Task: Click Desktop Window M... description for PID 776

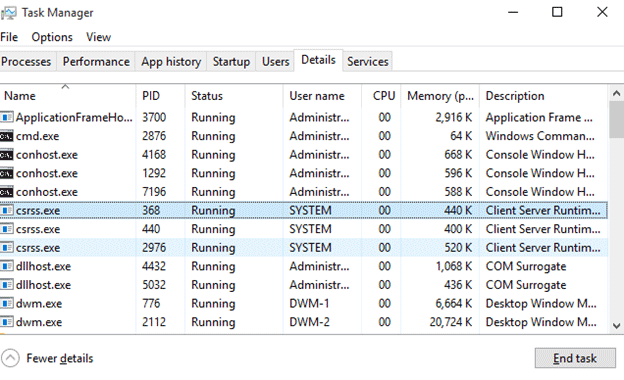Action: point(541,304)
